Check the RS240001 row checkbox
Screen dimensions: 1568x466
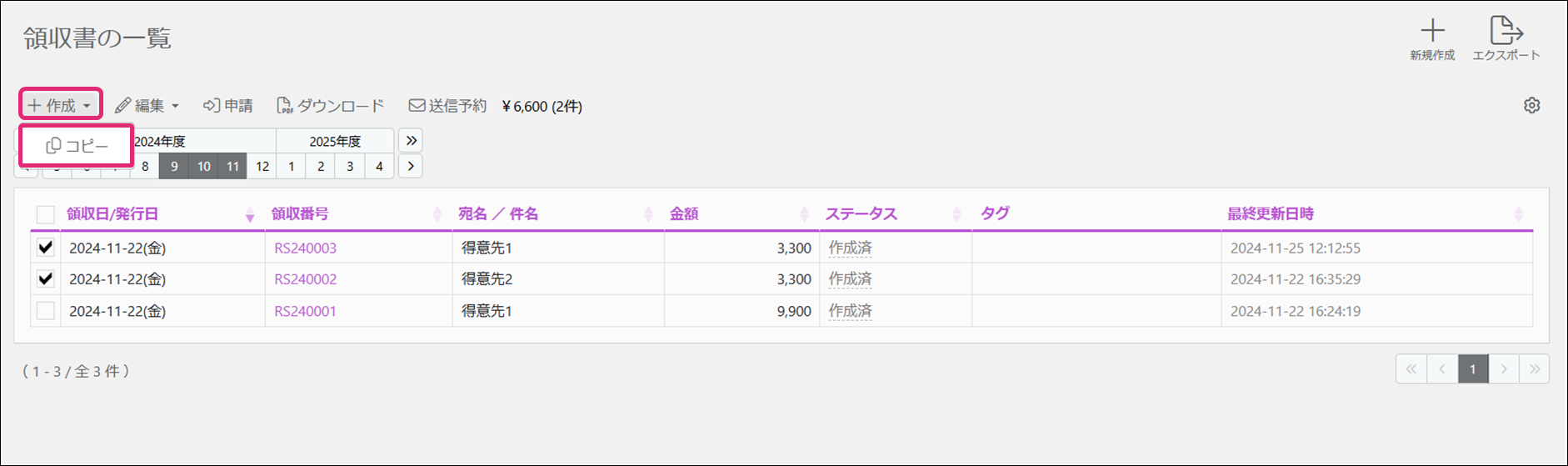tap(46, 311)
